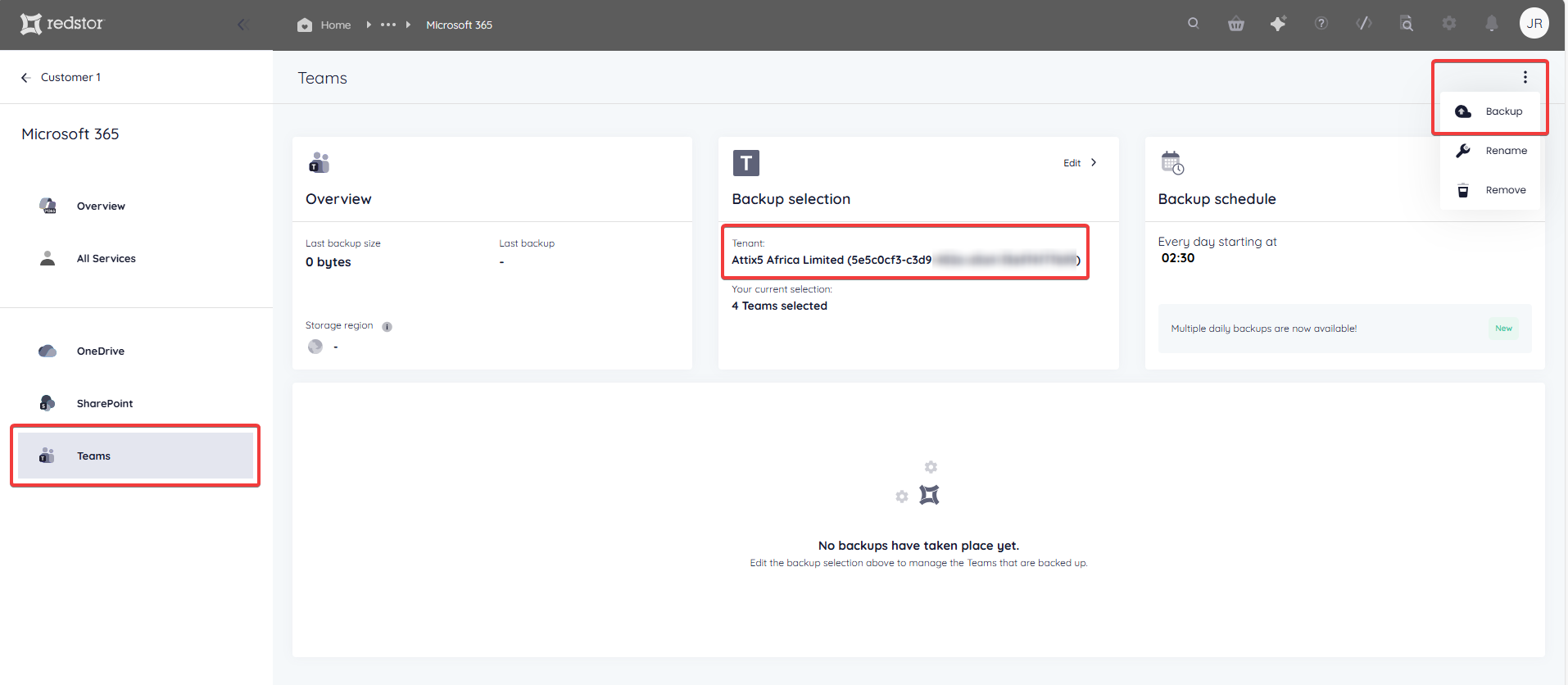Select Teams in sidebar
The height and width of the screenshot is (685, 1568).
coord(135,456)
